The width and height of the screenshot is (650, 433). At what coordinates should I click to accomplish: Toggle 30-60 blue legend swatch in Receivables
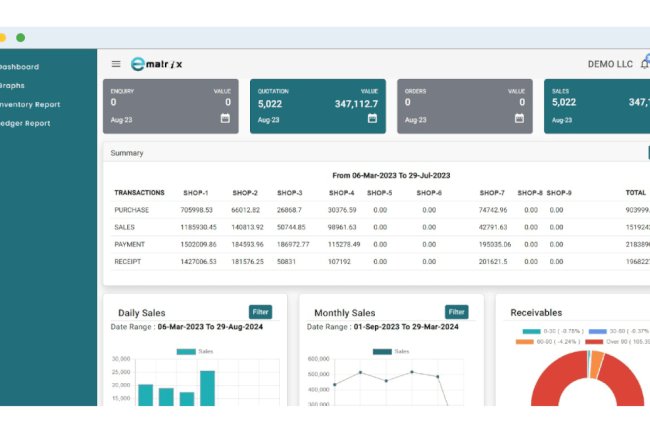(x=597, y=331)
